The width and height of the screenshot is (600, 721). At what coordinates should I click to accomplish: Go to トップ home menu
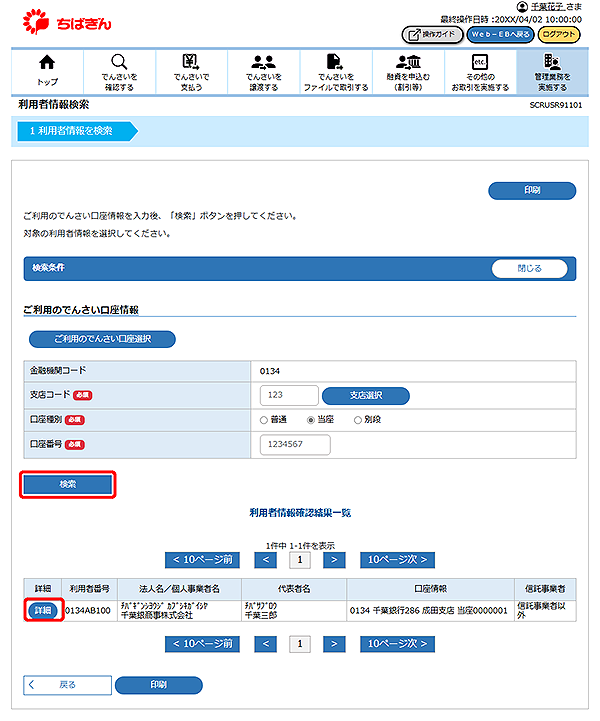point(47,71)
